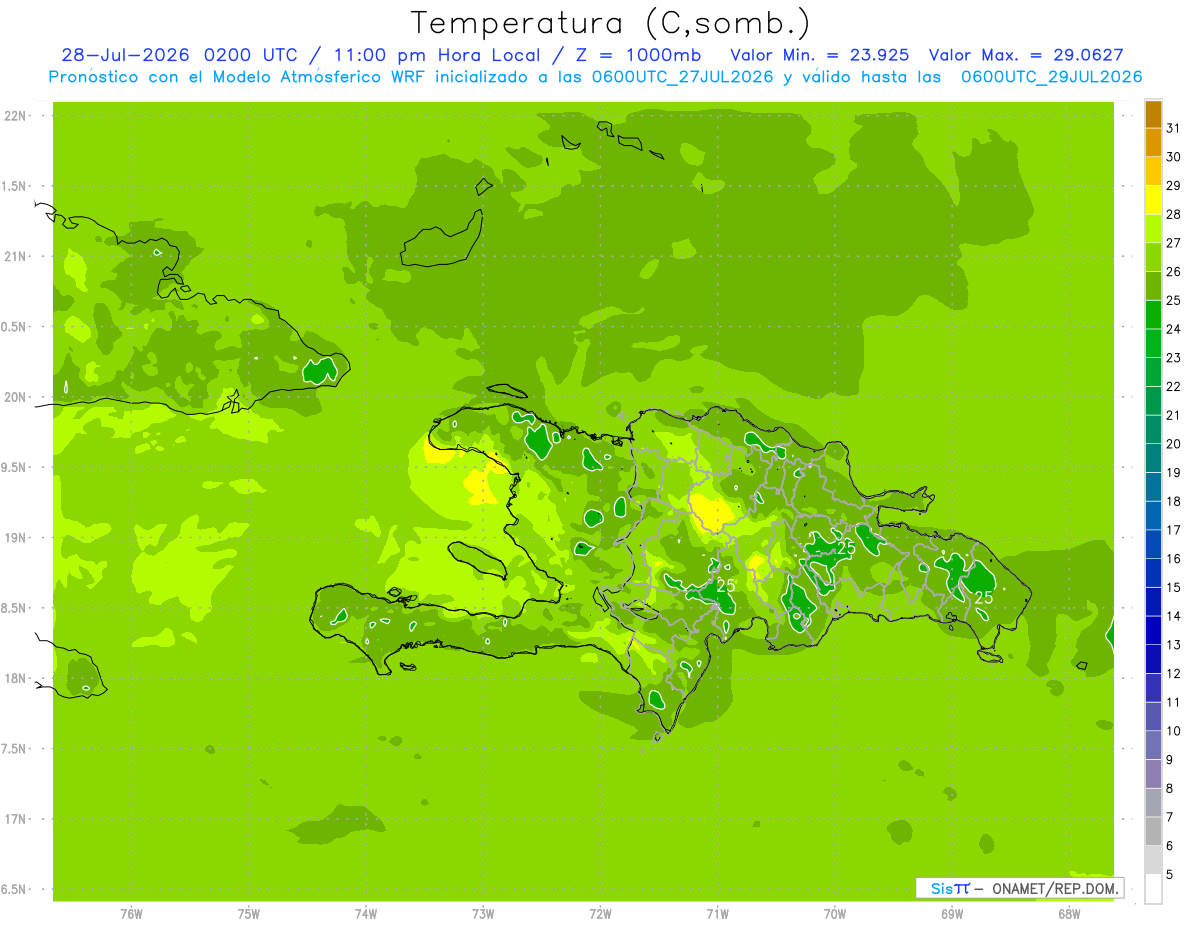This screenshot has height=927, width=1200.
Task: Click the "21N" latitude axis label
Action: pyautogui.click(x=15, y=257)
